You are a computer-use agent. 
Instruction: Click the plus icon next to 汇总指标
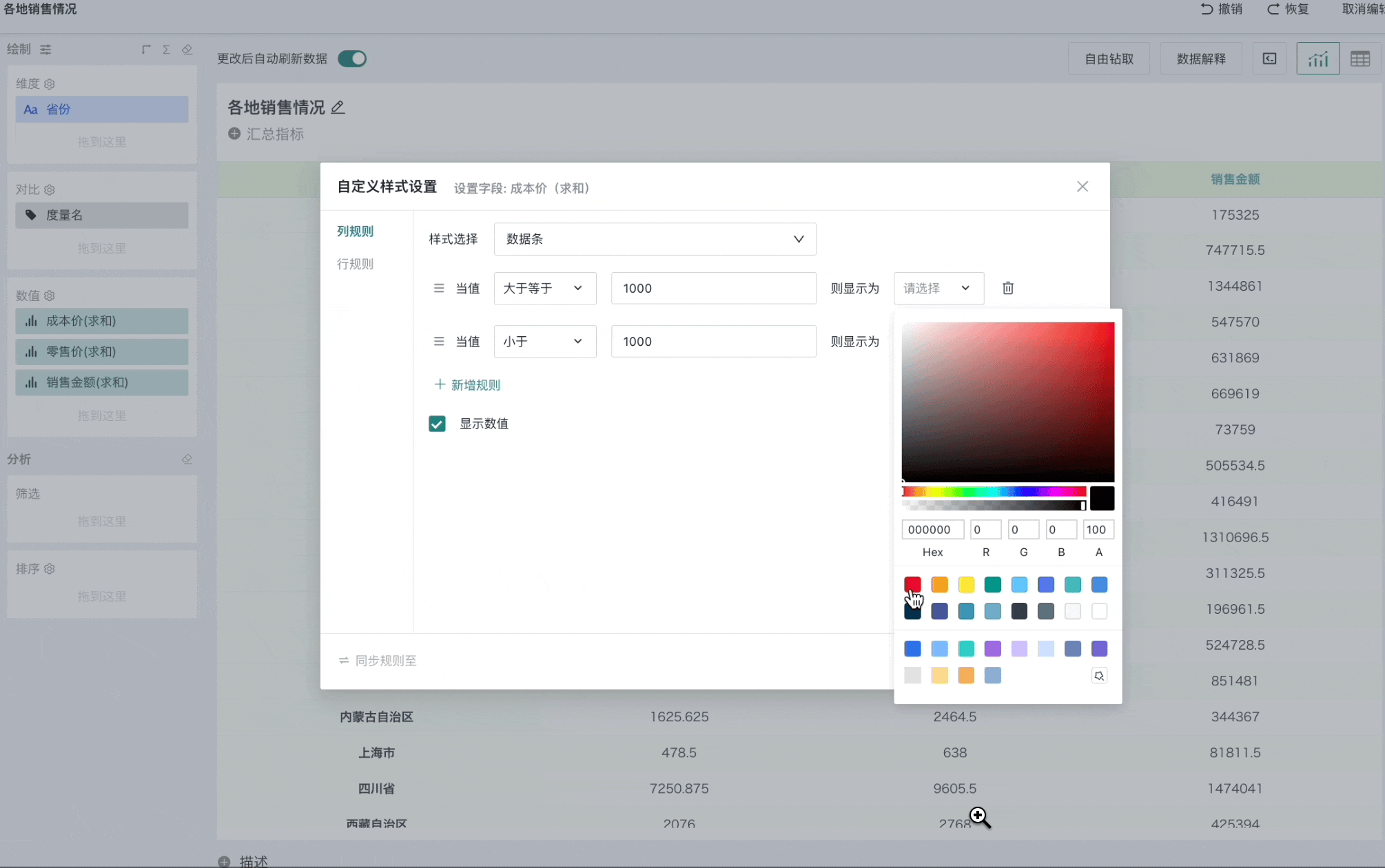[234, 134]
